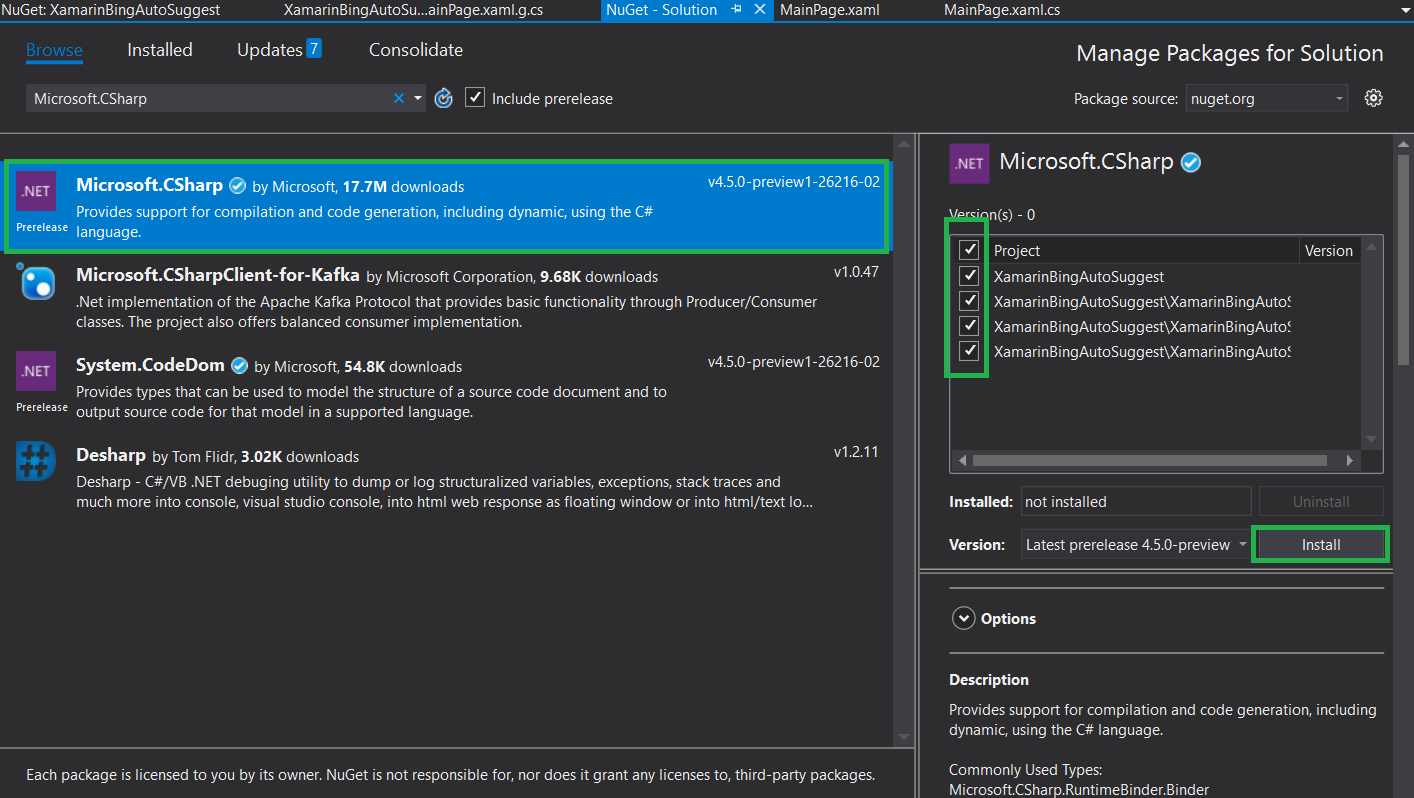Open the Consolidate tab
Image resolution: width=1414 pixels, height=798 pixels.
click(x=416, y=50)
